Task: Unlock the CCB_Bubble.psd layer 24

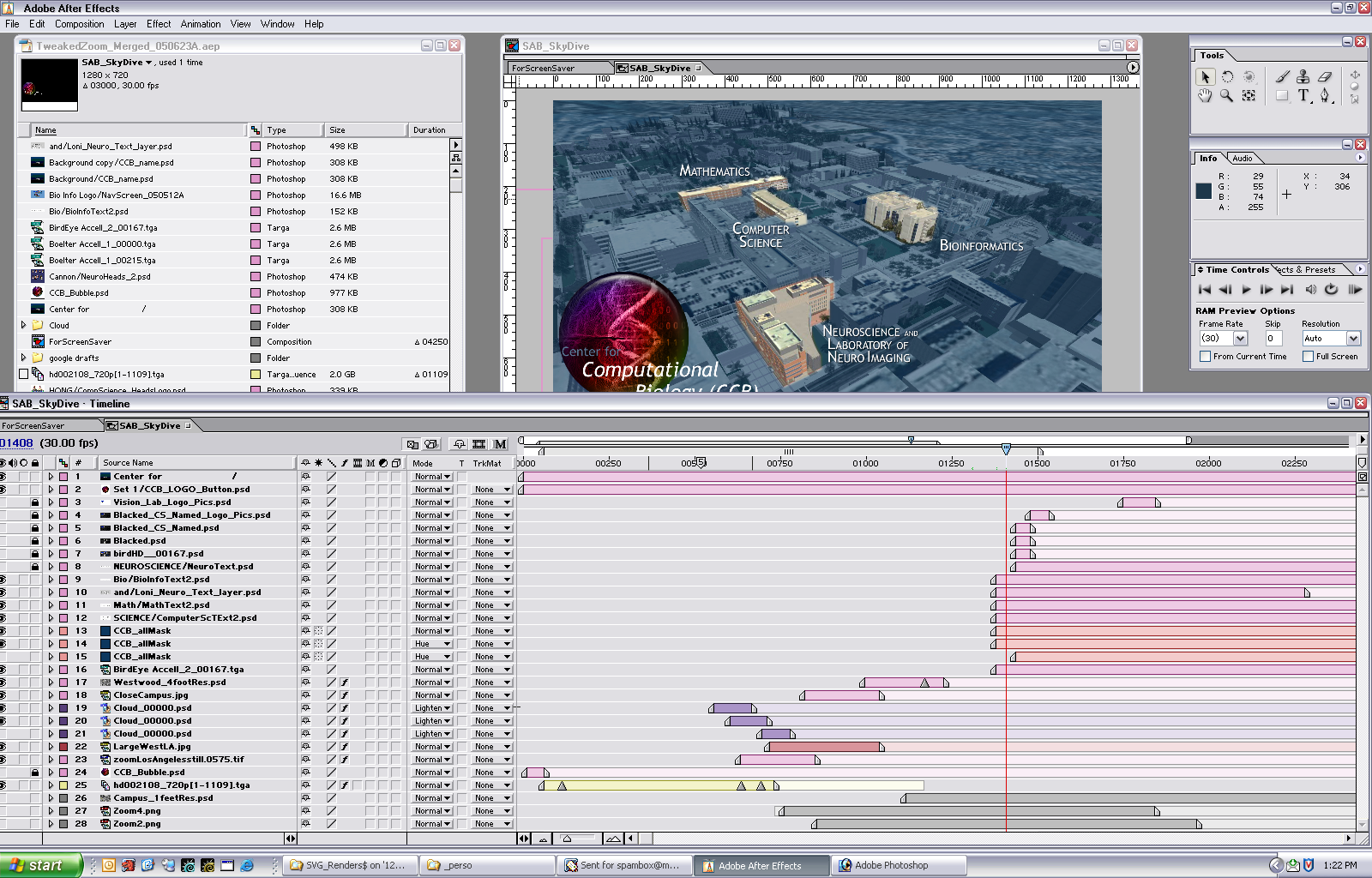Action: coord(35,773)
